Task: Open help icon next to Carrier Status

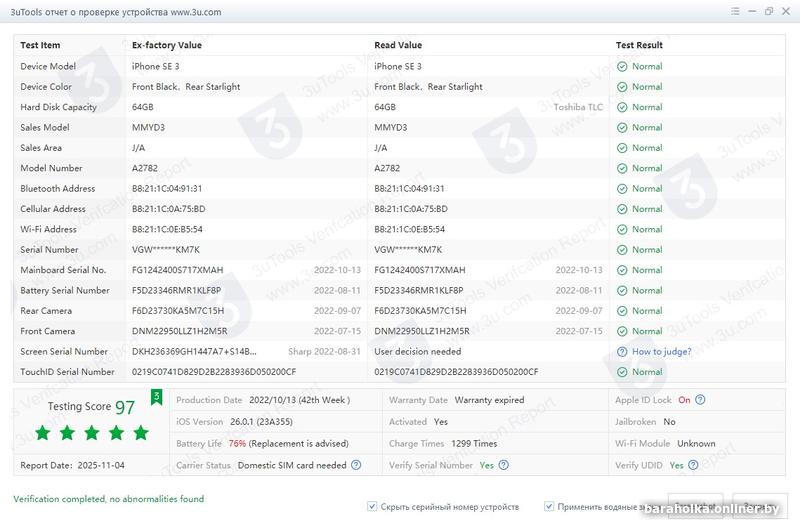Action: coord(356,465)
